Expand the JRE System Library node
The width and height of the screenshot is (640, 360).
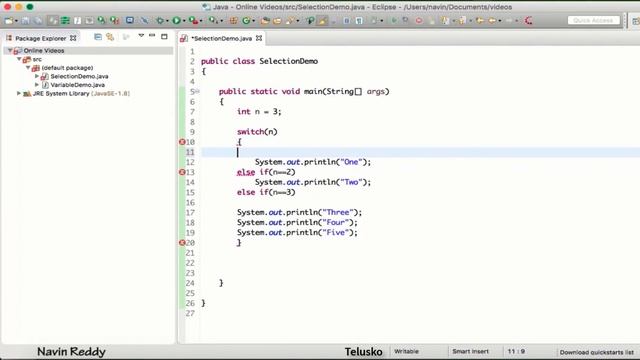click(x=19, y=93)
